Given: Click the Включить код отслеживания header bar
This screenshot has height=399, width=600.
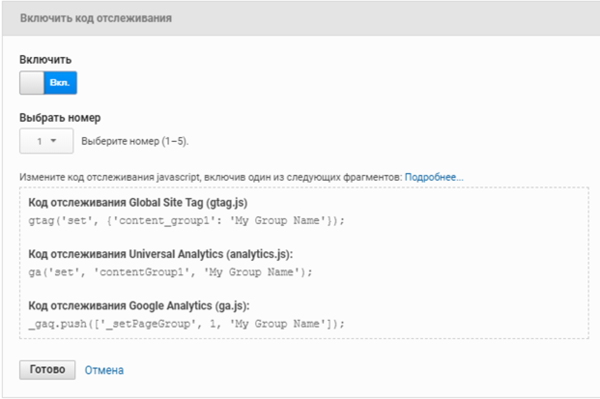Looking at the screenshot, I should (301, 18).
